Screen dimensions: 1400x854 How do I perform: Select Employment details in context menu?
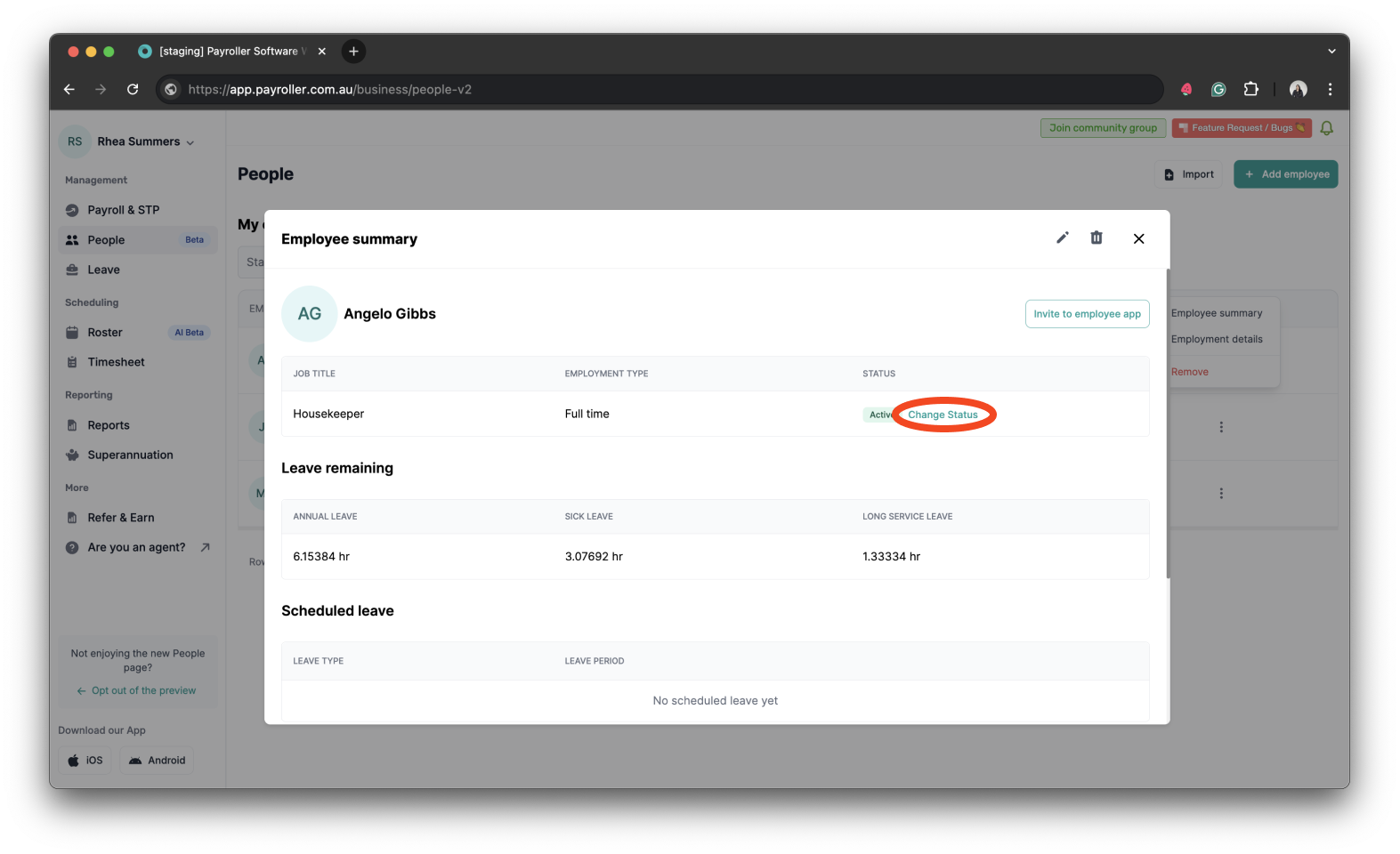pos(1217,339)
